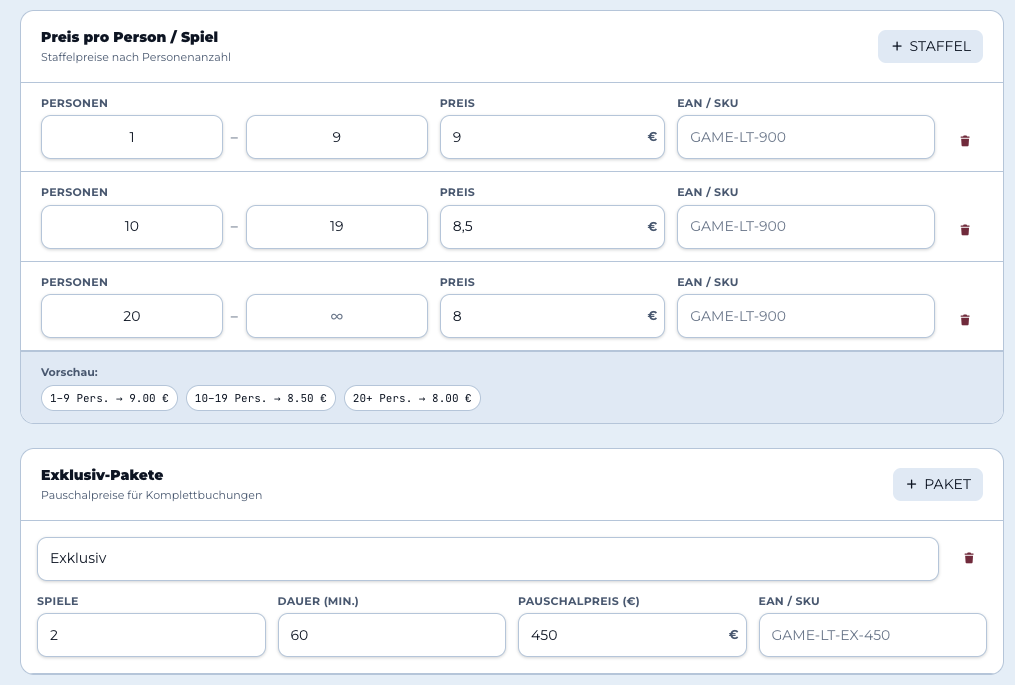Remove the 20–∞ persons price tier
Screen dimensions: 1015x685
point(965,320)
